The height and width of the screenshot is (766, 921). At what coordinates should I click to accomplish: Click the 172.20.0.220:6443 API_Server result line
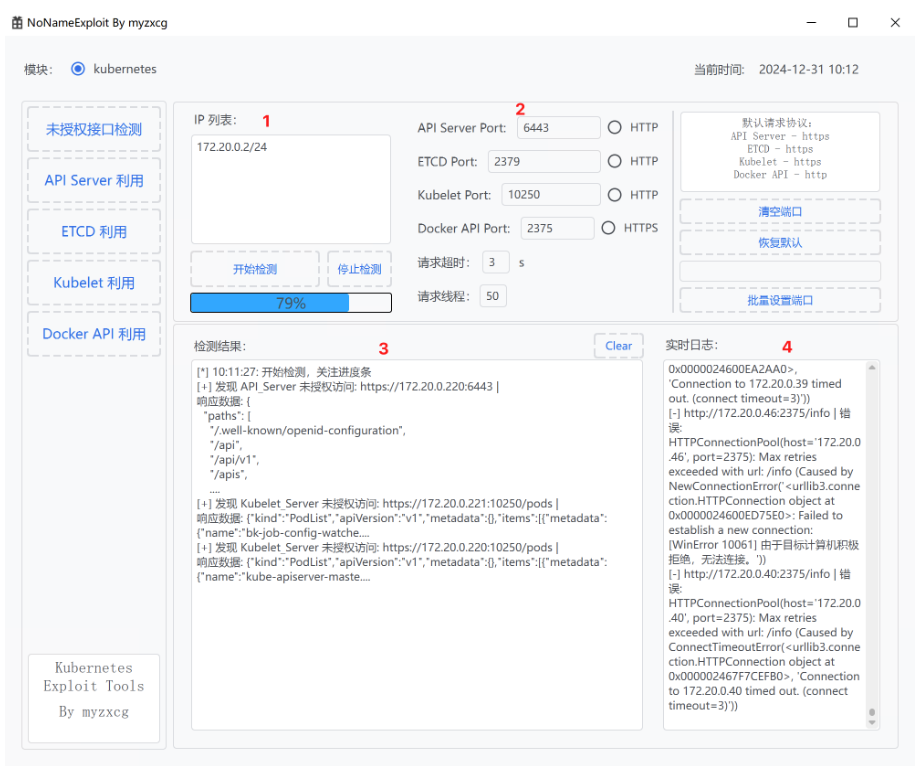348,387
